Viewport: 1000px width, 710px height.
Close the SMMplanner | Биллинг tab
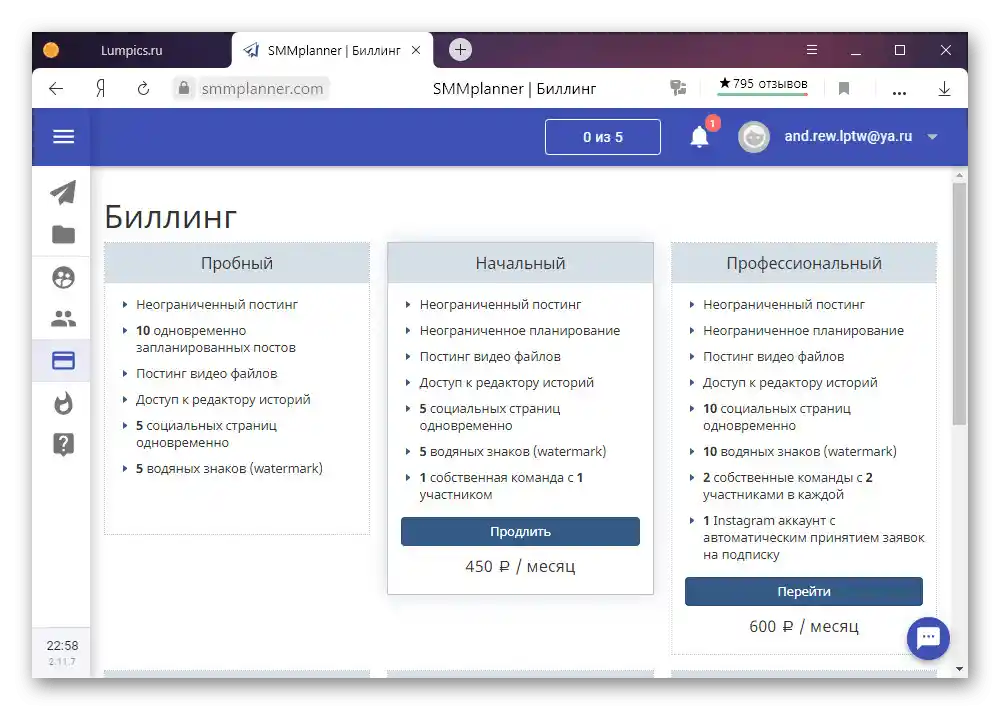[416, 50]
